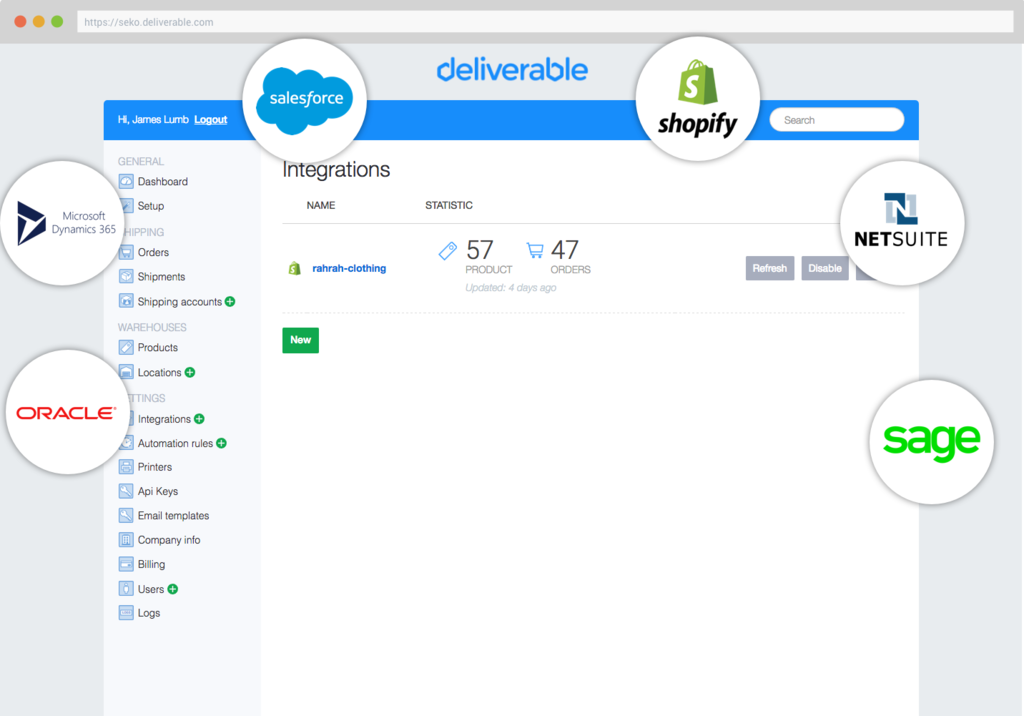Image resolution: width=1024 pixels, height=716 pixels.
Task: Click the 57 PRODUCT count
Action: pos(488,255)
